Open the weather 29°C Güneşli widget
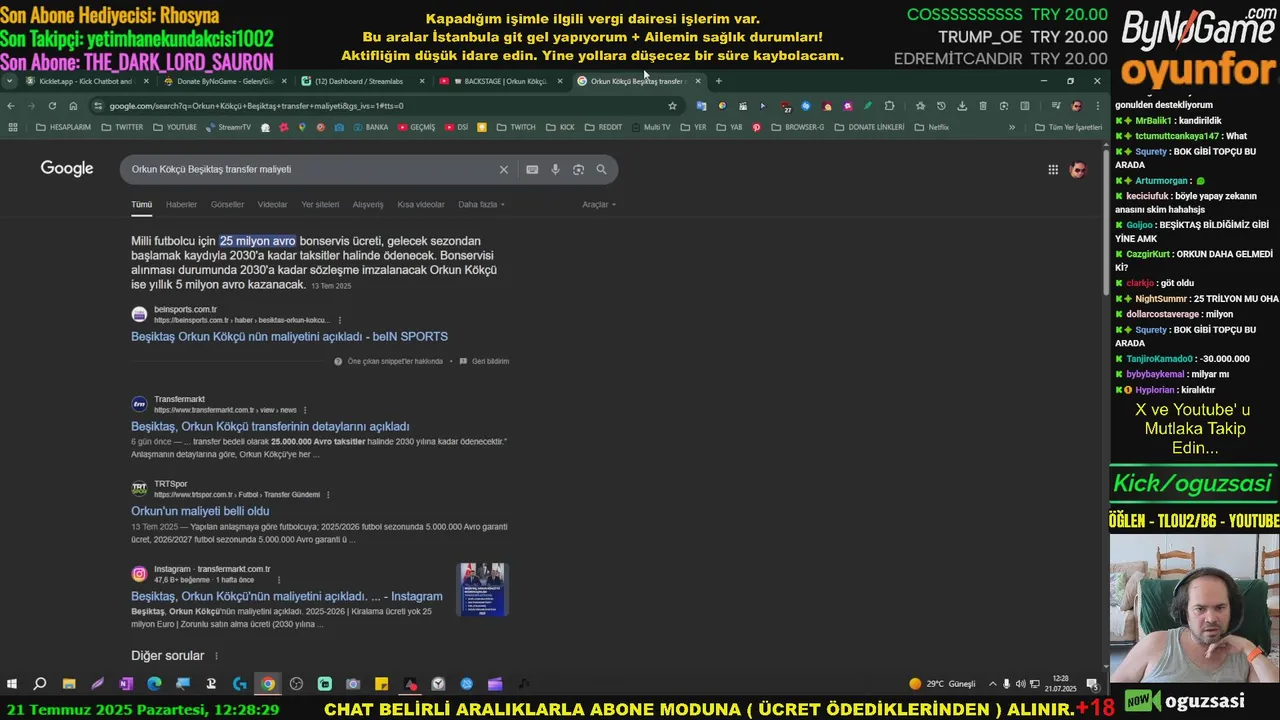This screenshot has width=1280, height=720. point(942,684)
